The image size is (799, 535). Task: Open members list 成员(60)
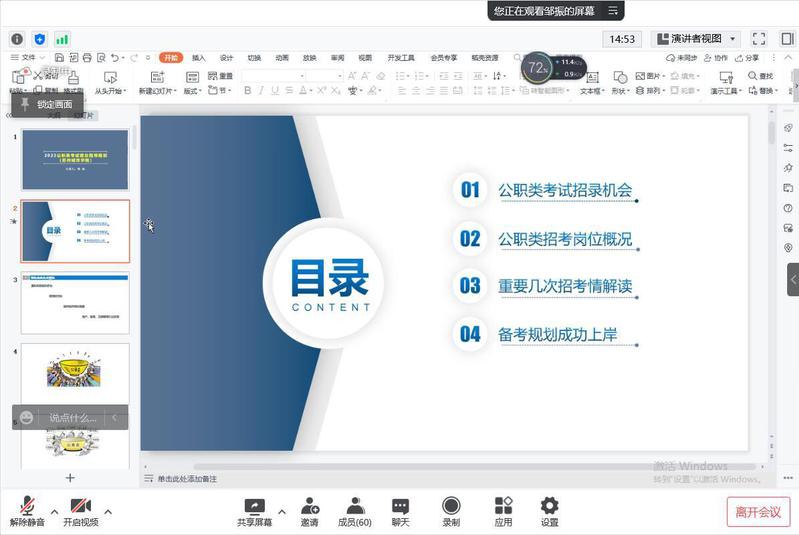(x=354, y=510)
